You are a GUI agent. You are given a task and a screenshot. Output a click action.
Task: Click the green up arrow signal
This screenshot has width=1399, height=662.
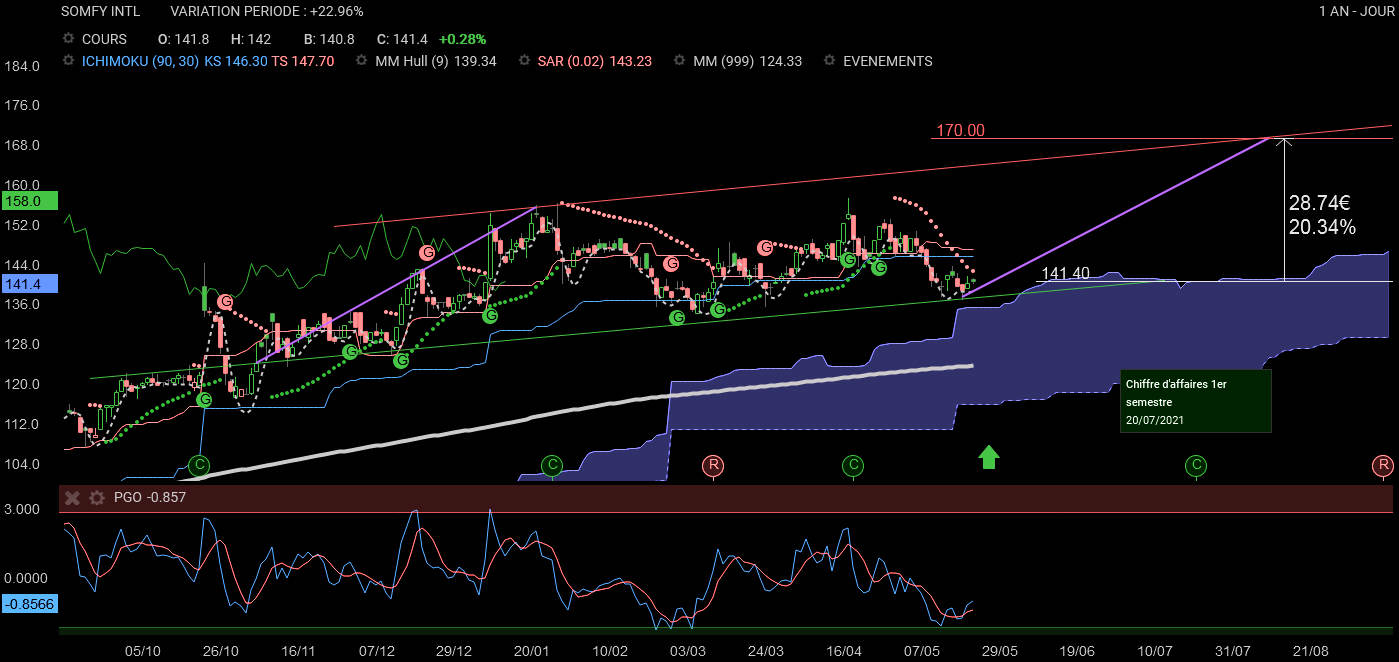tap(988, 457)
